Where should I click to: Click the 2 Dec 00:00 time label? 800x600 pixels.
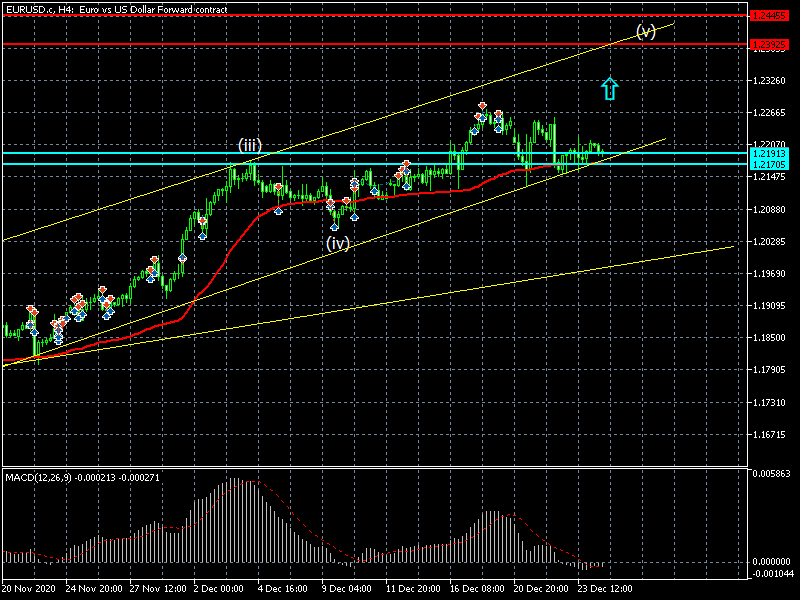(220, 589)
